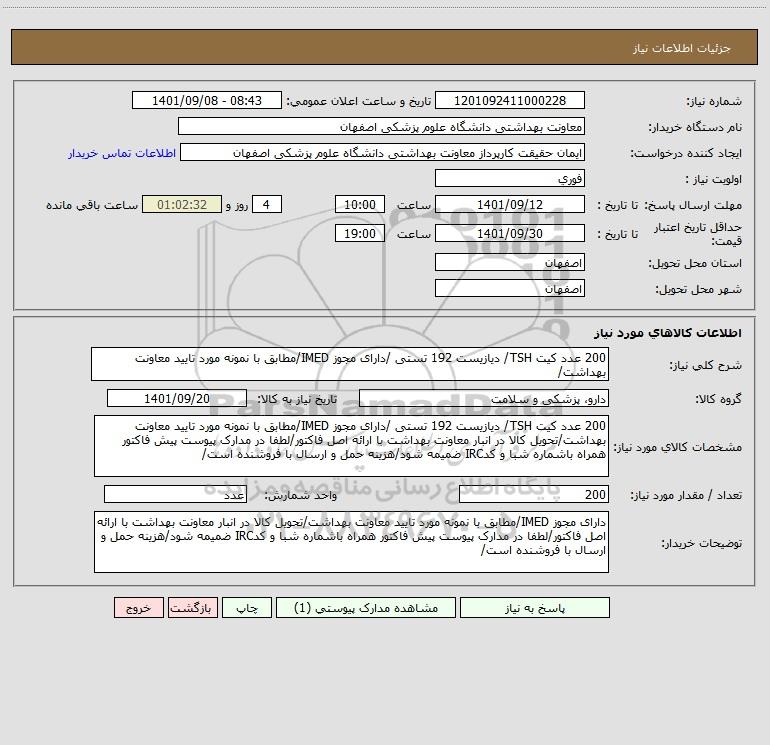Click the تاریخ و ساعت اعلان عمومی label

click(359, 101)
